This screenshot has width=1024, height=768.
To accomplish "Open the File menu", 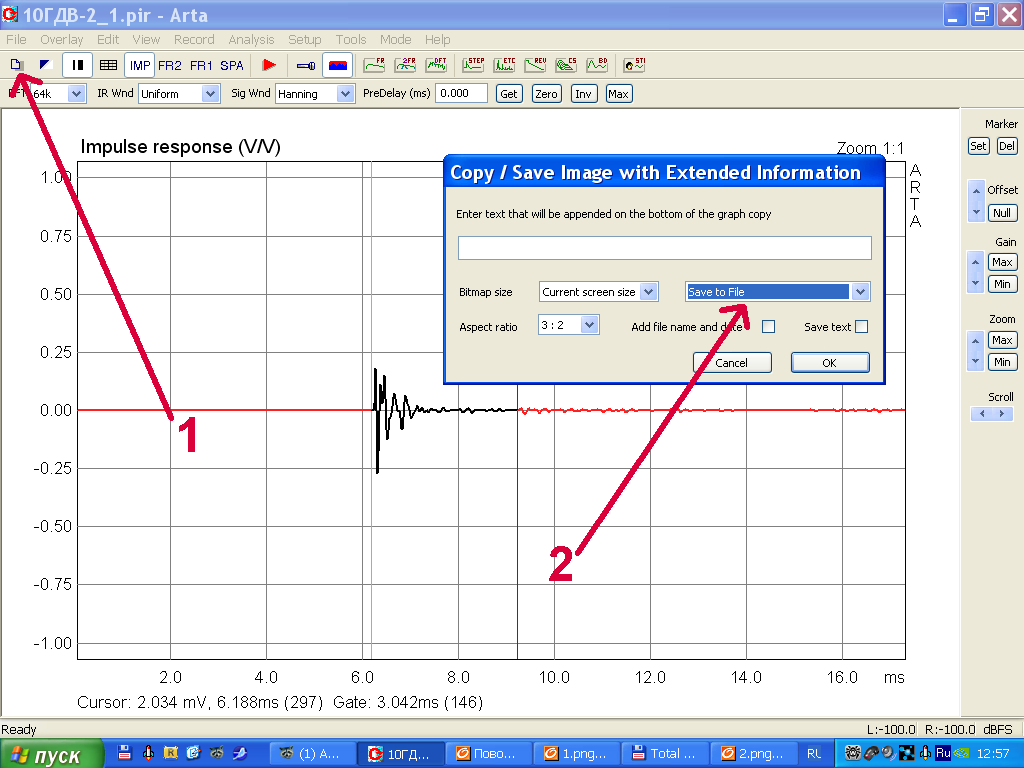I will pos(16,40).
